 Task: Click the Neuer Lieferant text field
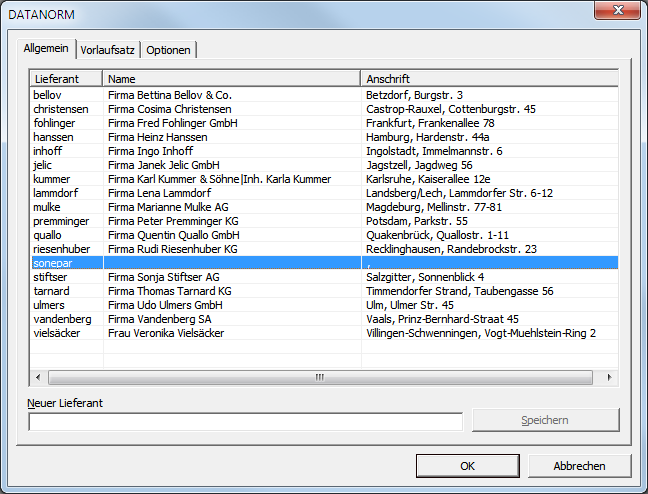point(245,421)
